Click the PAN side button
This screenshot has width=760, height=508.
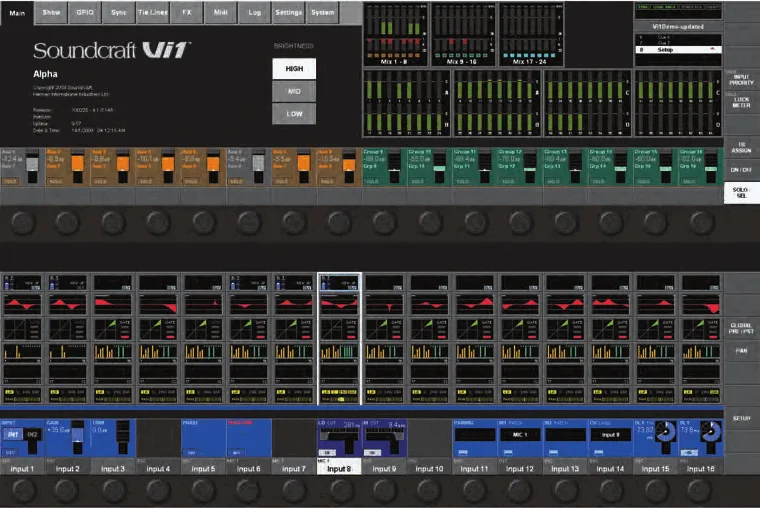[742, 351]
